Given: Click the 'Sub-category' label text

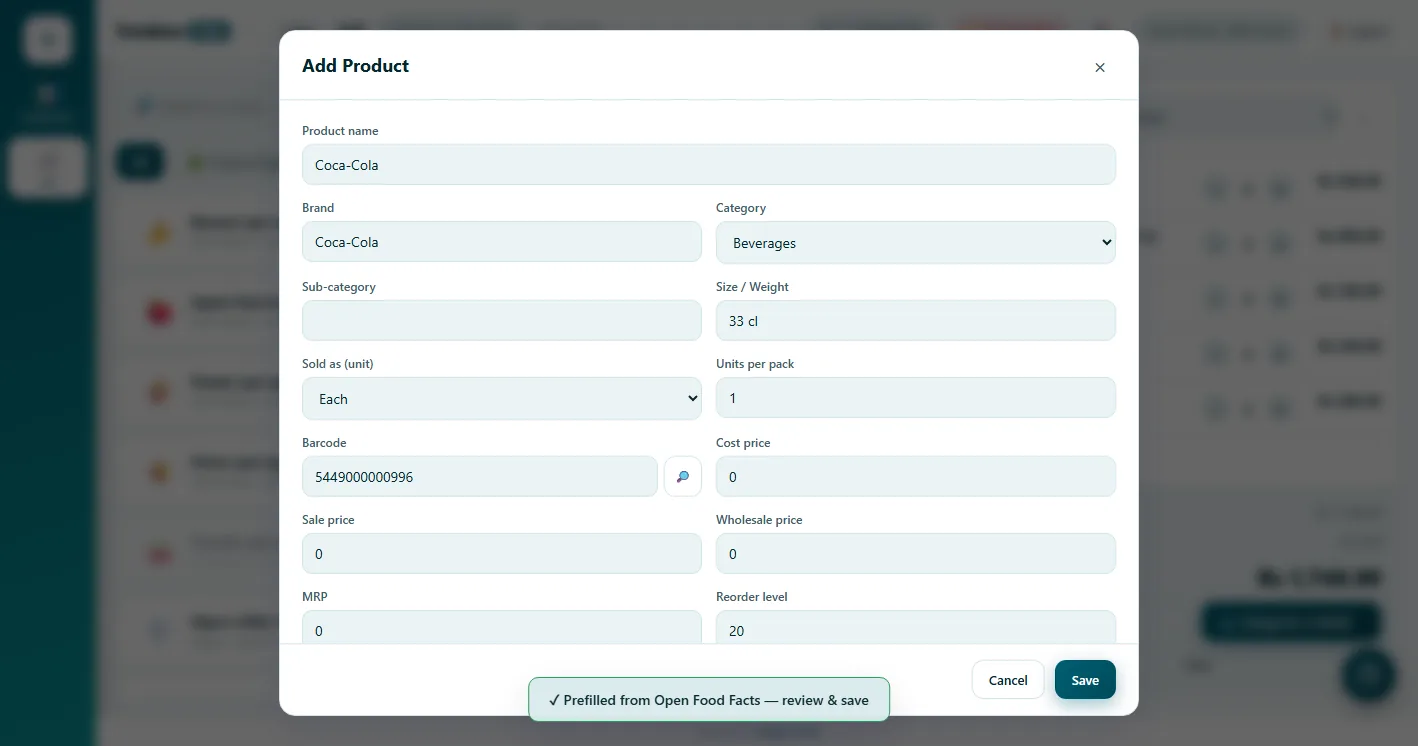Looking at the screenshot, I should click(x=339, y=287).
